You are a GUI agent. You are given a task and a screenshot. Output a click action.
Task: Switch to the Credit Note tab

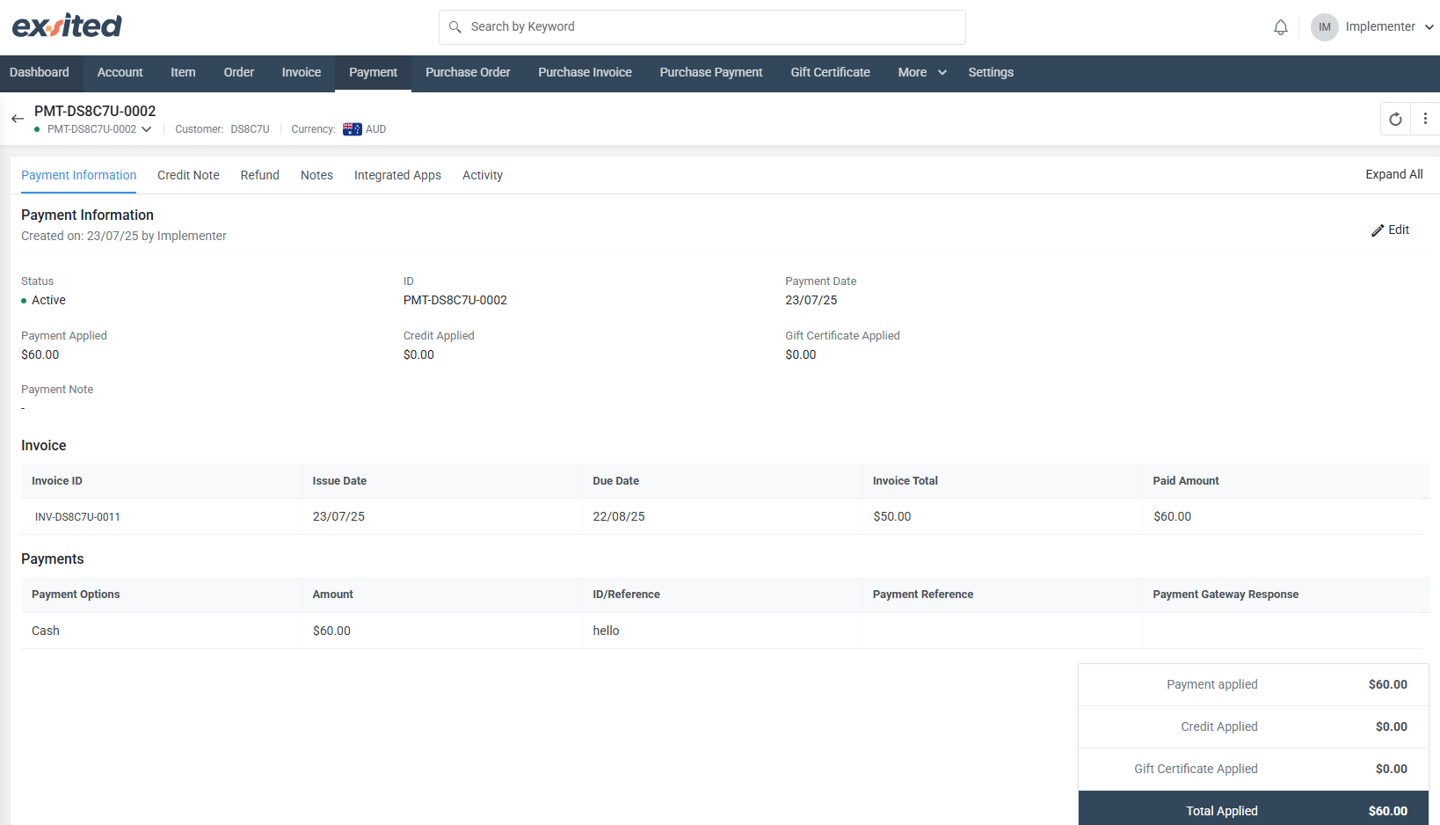(188, 175)
